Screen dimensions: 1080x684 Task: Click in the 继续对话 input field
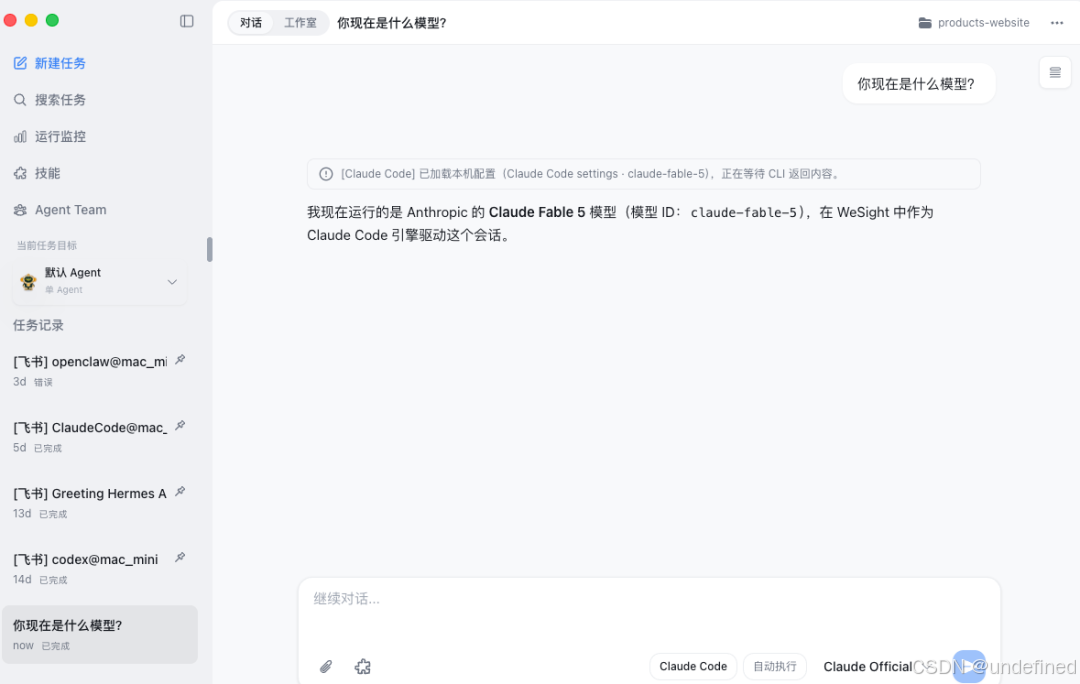point(649,610)
